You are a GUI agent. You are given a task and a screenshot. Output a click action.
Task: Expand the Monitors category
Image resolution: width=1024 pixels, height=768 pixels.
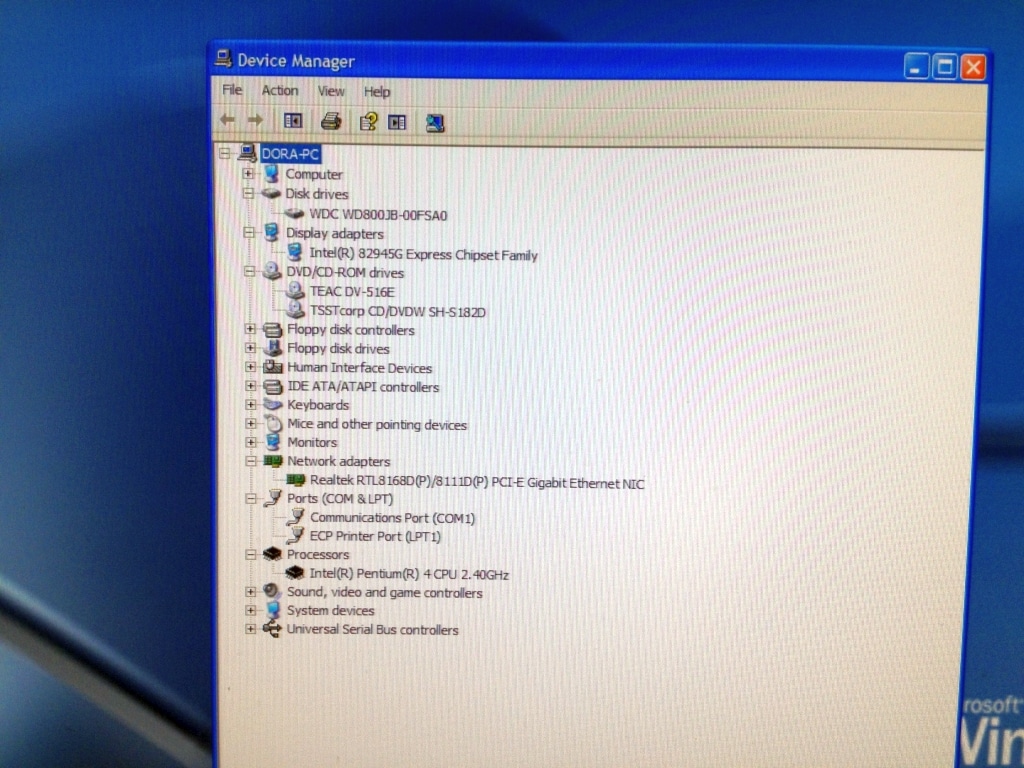(x=250, y=442)
